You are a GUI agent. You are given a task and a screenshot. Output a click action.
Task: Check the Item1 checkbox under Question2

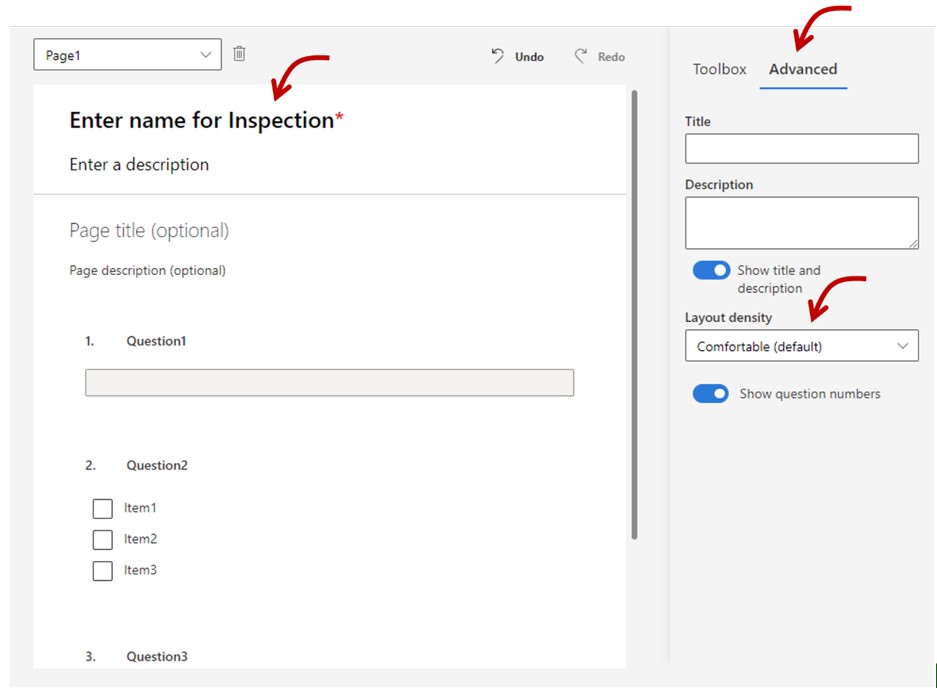click(102, 508)
